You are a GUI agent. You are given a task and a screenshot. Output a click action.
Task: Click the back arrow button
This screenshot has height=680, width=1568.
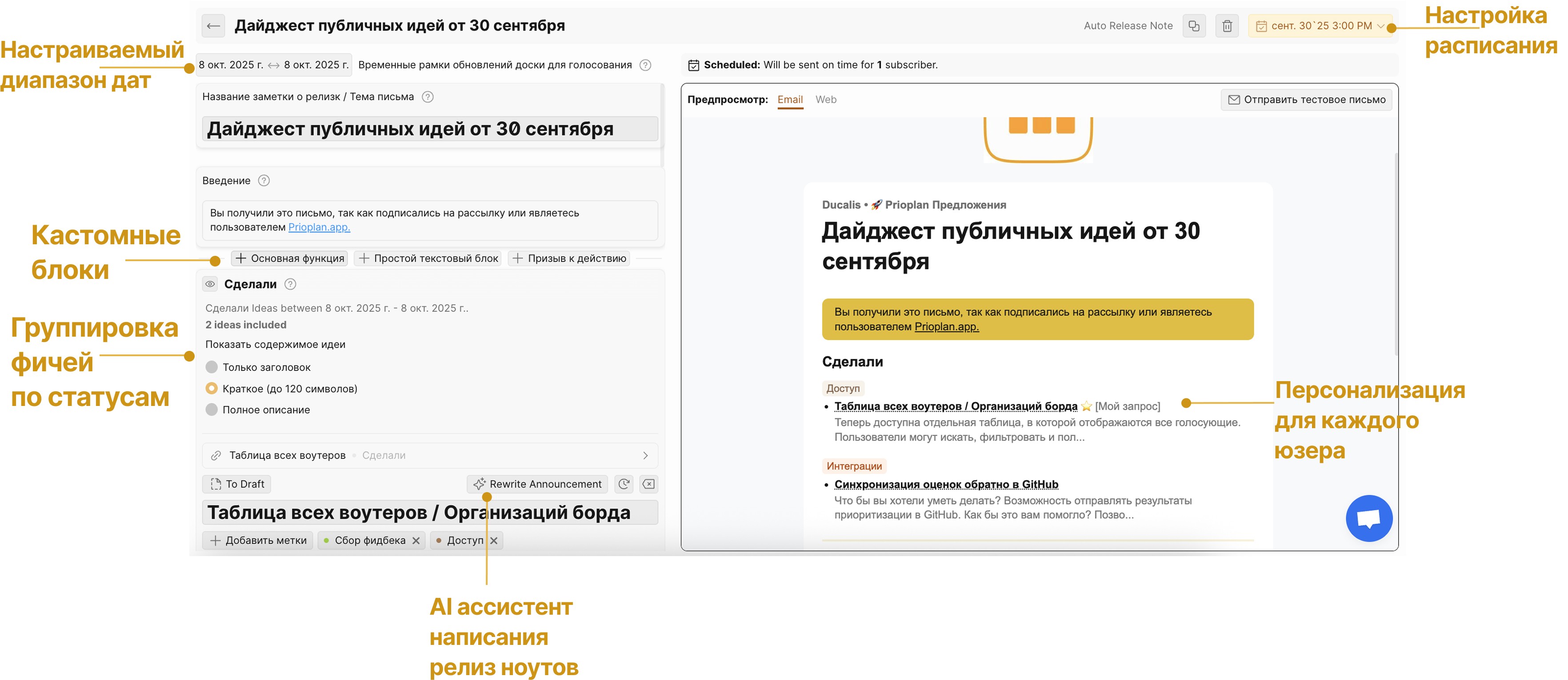(213, 26)
